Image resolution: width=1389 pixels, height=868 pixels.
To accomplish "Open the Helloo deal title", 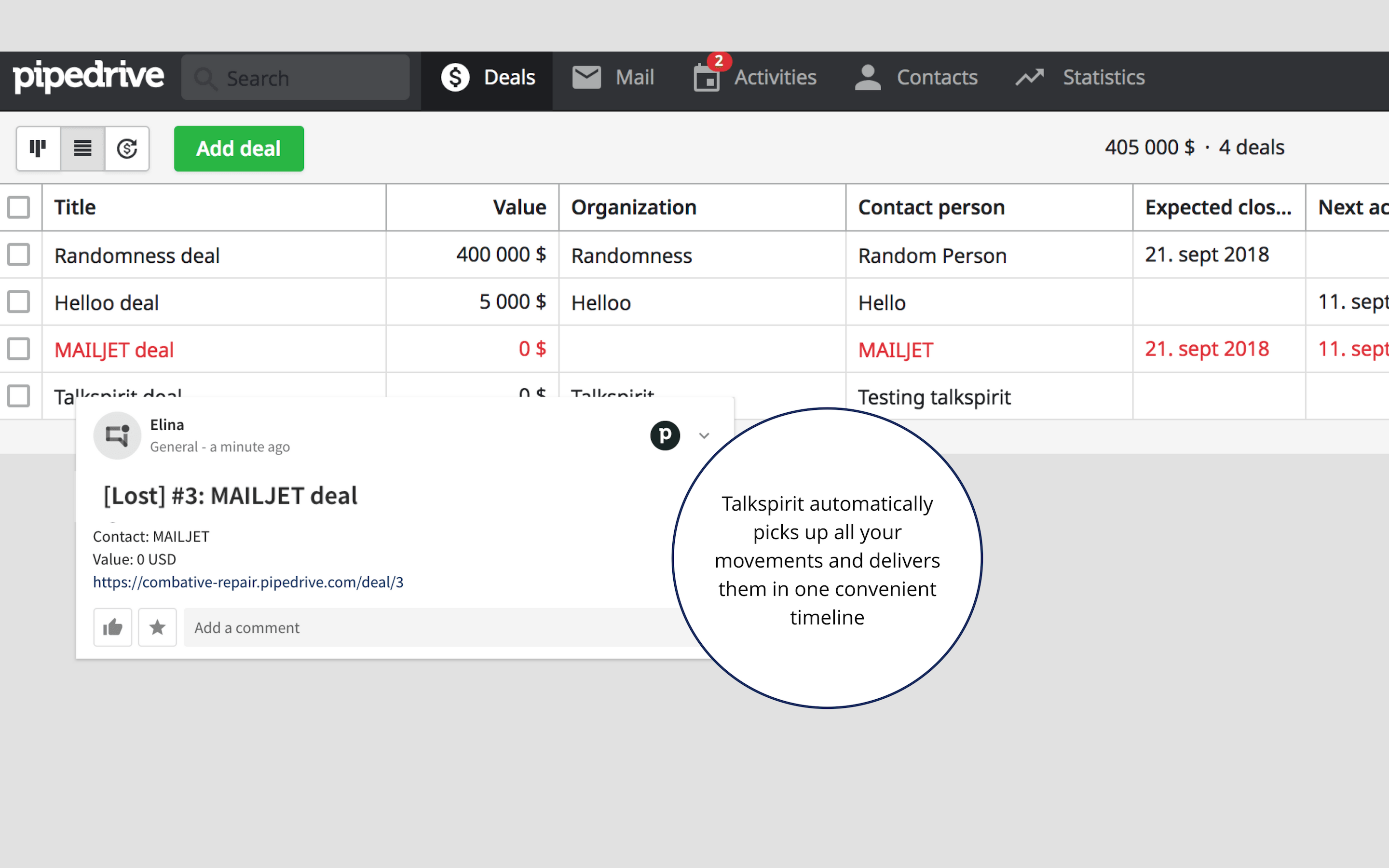I will coord(107,302).
